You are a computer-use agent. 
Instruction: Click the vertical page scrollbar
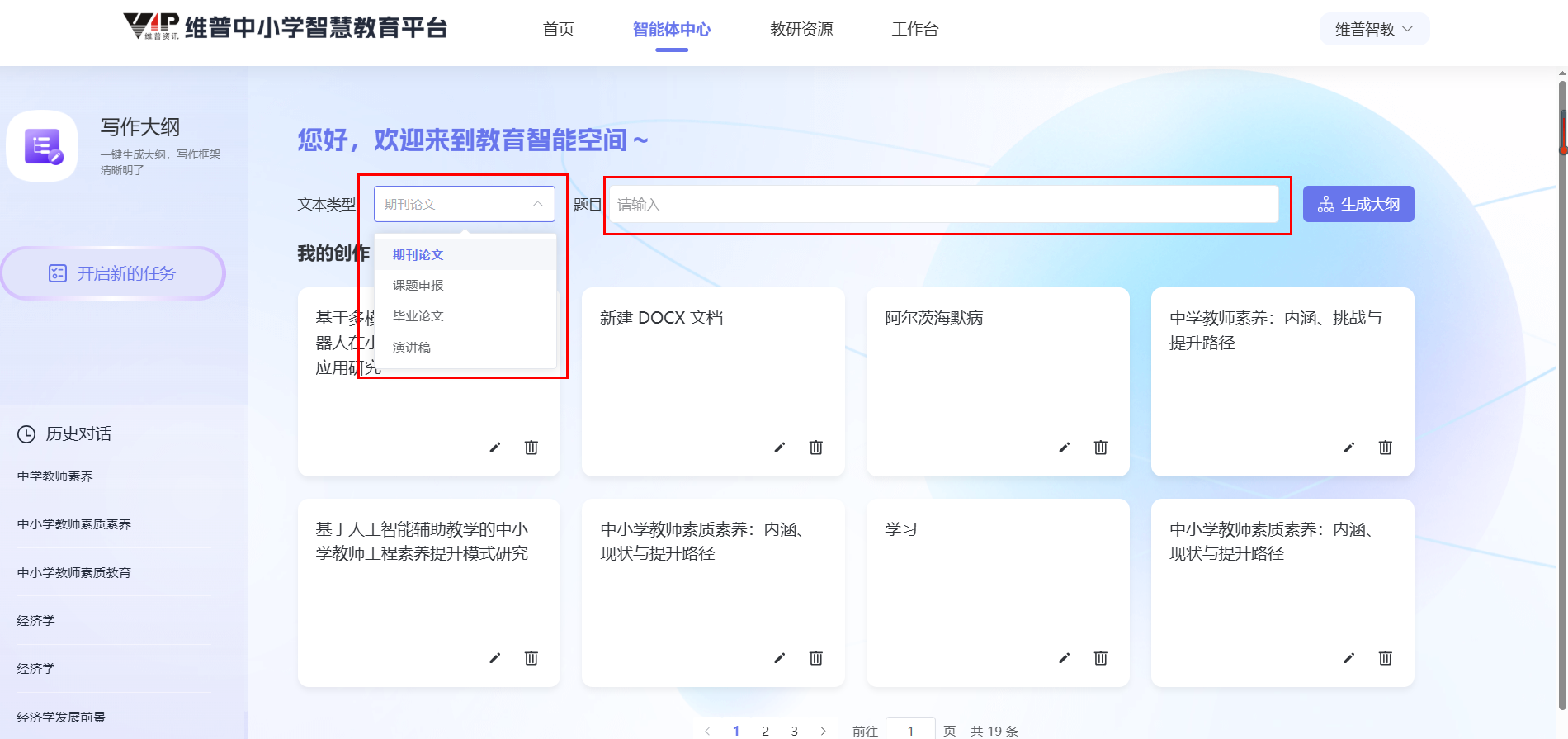pyautogui.click(x=1563, y=396)
